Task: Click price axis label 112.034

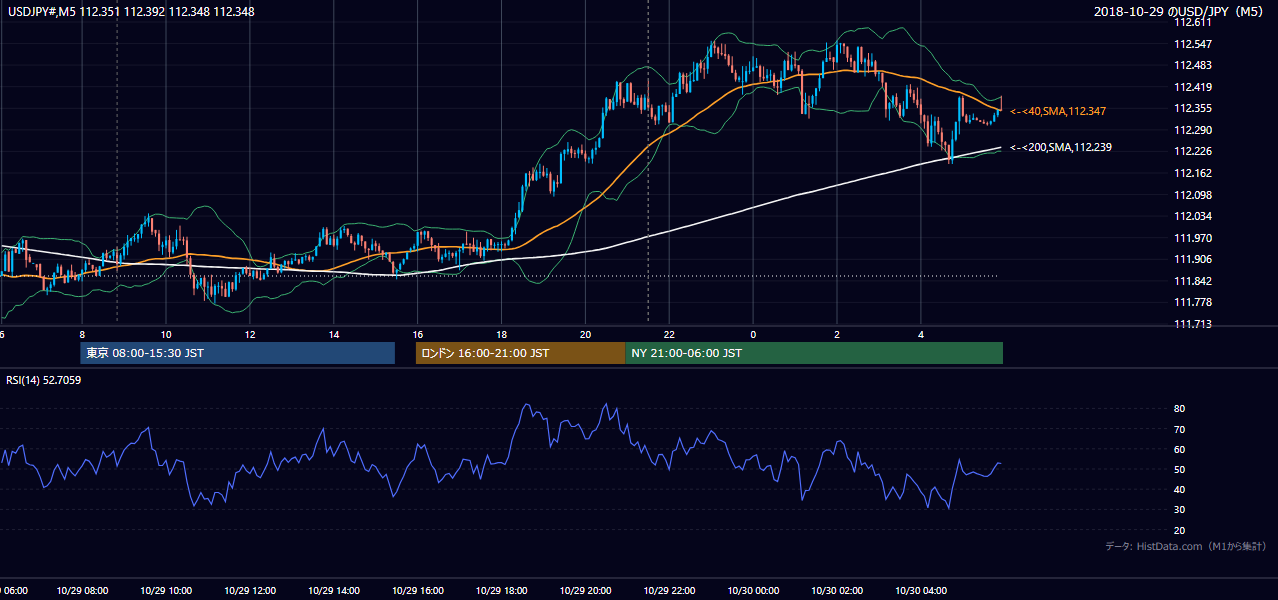Action: 1193,216
